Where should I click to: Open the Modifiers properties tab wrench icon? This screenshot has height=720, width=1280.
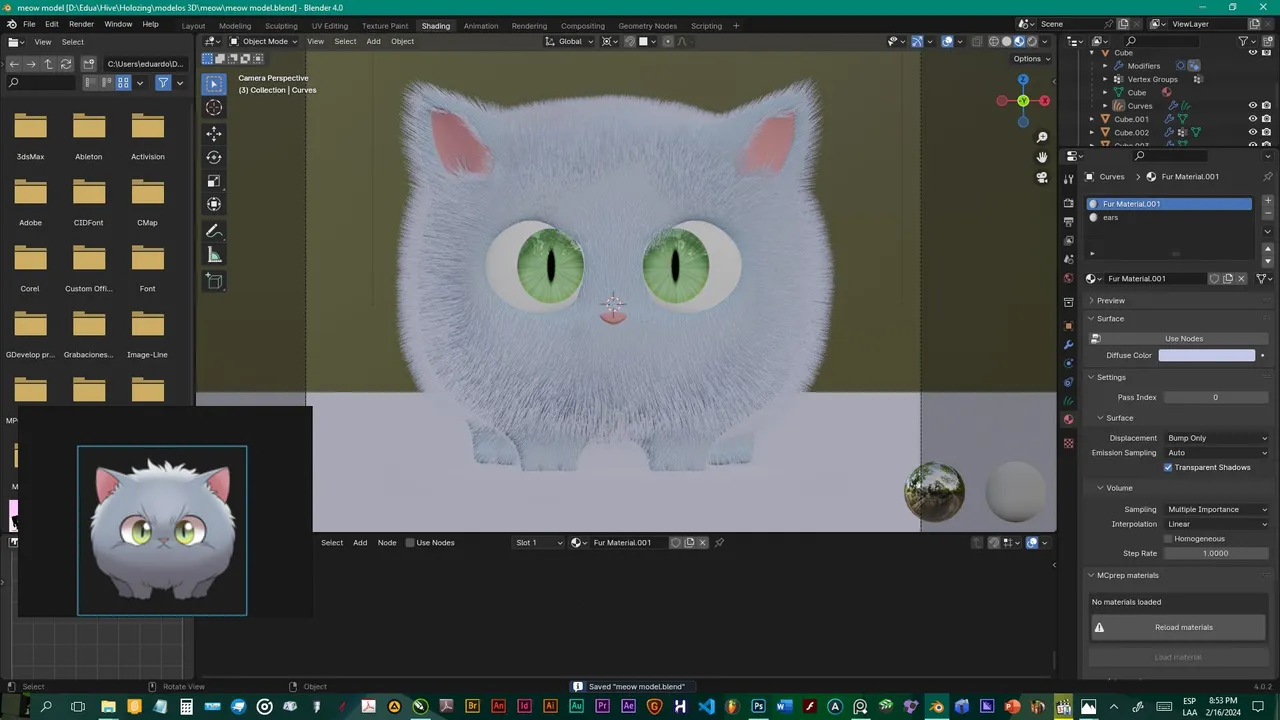(x=1068, y=344)
